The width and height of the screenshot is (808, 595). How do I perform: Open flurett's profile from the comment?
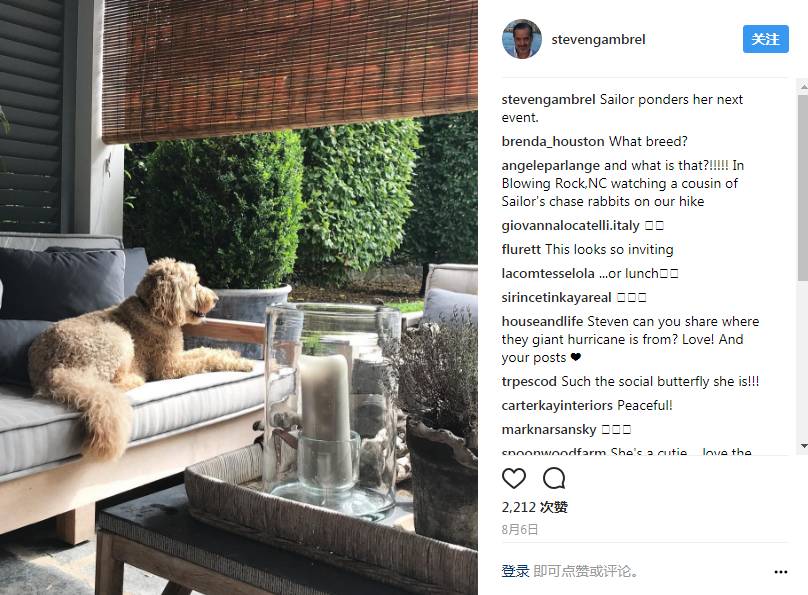point(521,249)
